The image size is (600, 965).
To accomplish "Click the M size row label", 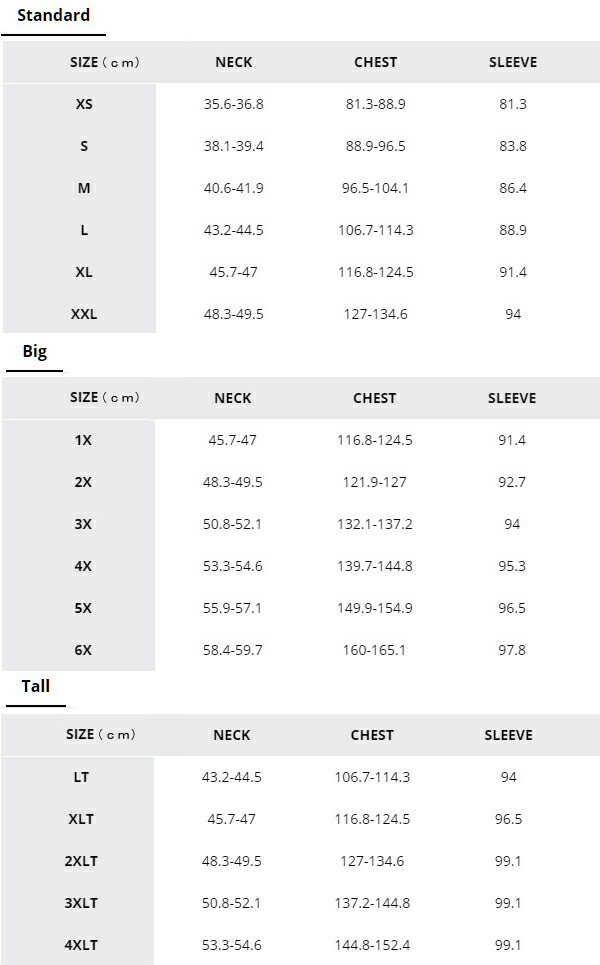I will (x=84, y=188).
